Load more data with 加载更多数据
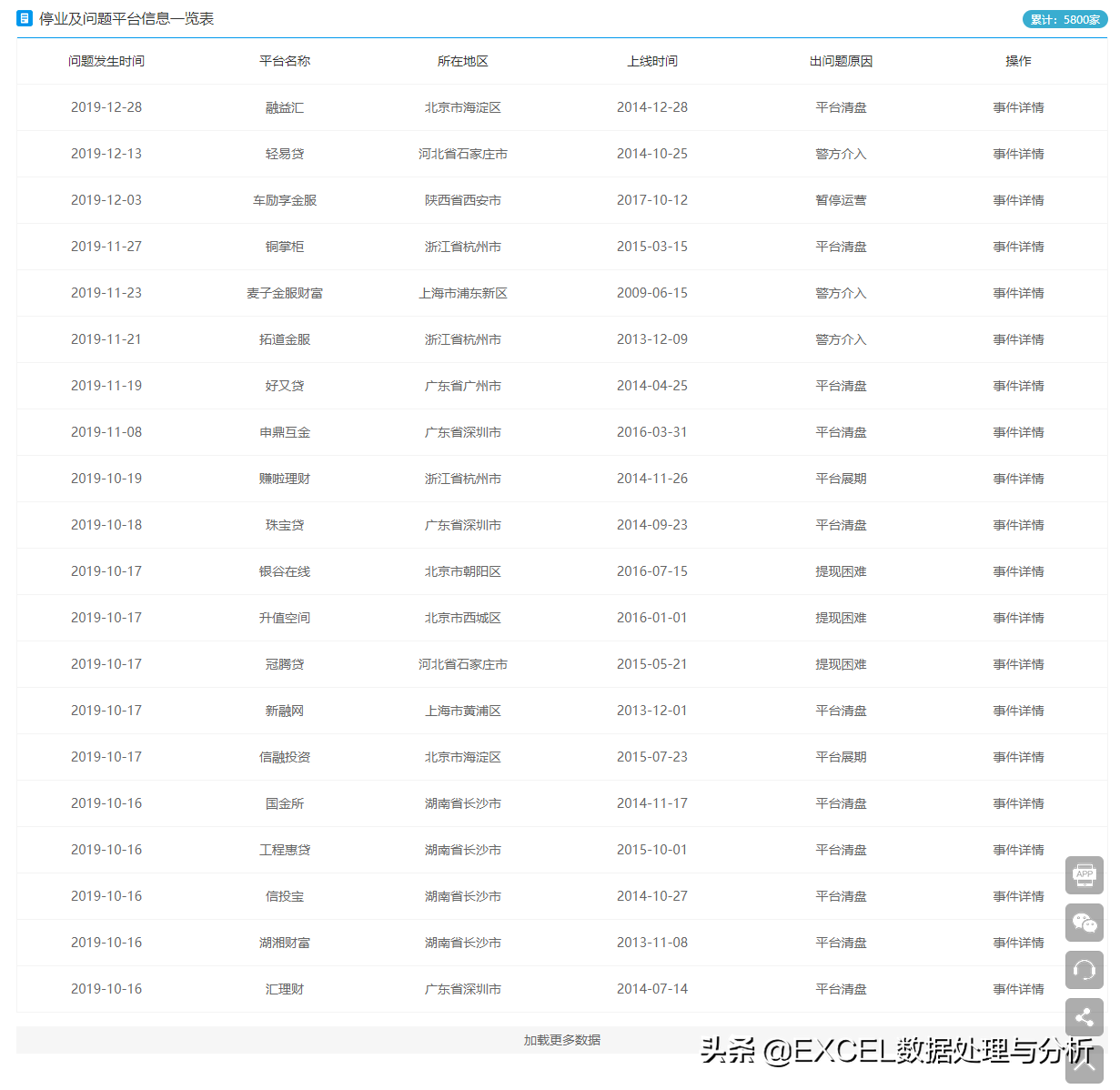Screen dimensions: 1120x1090 coord(561,1040)
